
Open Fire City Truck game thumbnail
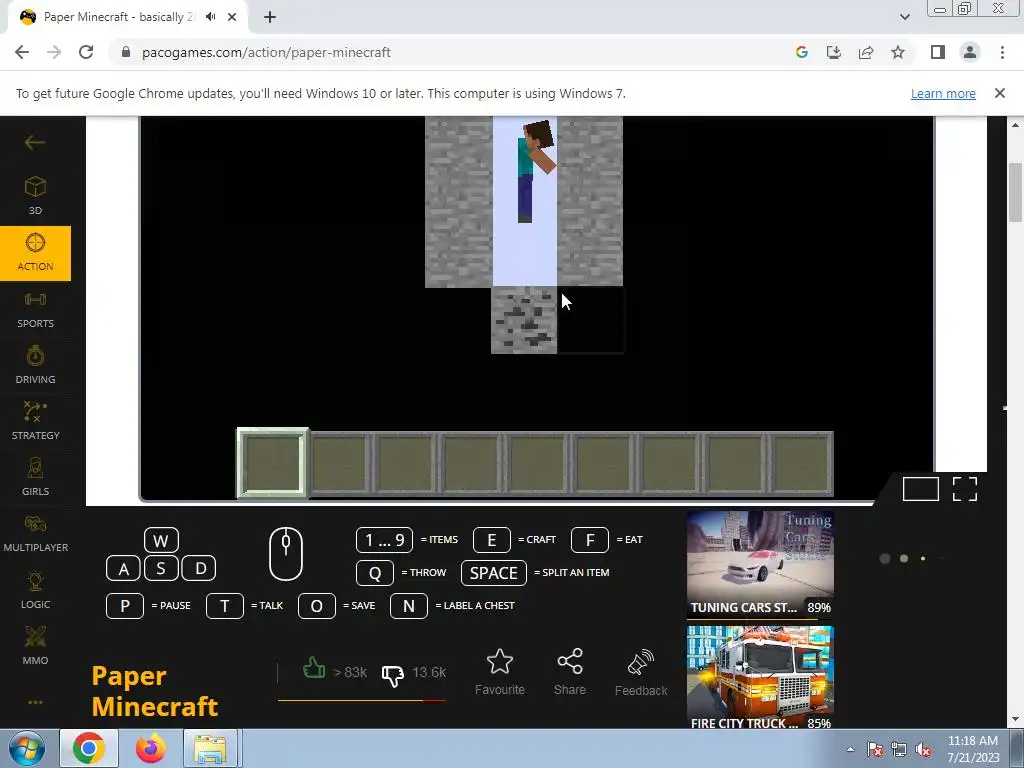click(x=760, y=677)
